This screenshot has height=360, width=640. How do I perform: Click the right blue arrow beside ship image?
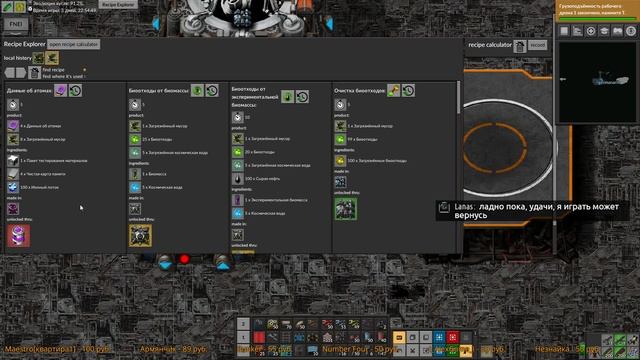coord(329,24)
